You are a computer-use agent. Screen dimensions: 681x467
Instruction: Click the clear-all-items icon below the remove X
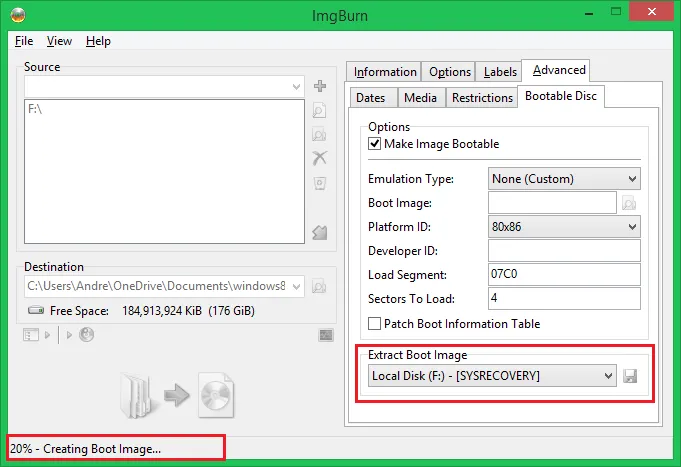pyautogui.click(x=319, y=183)
